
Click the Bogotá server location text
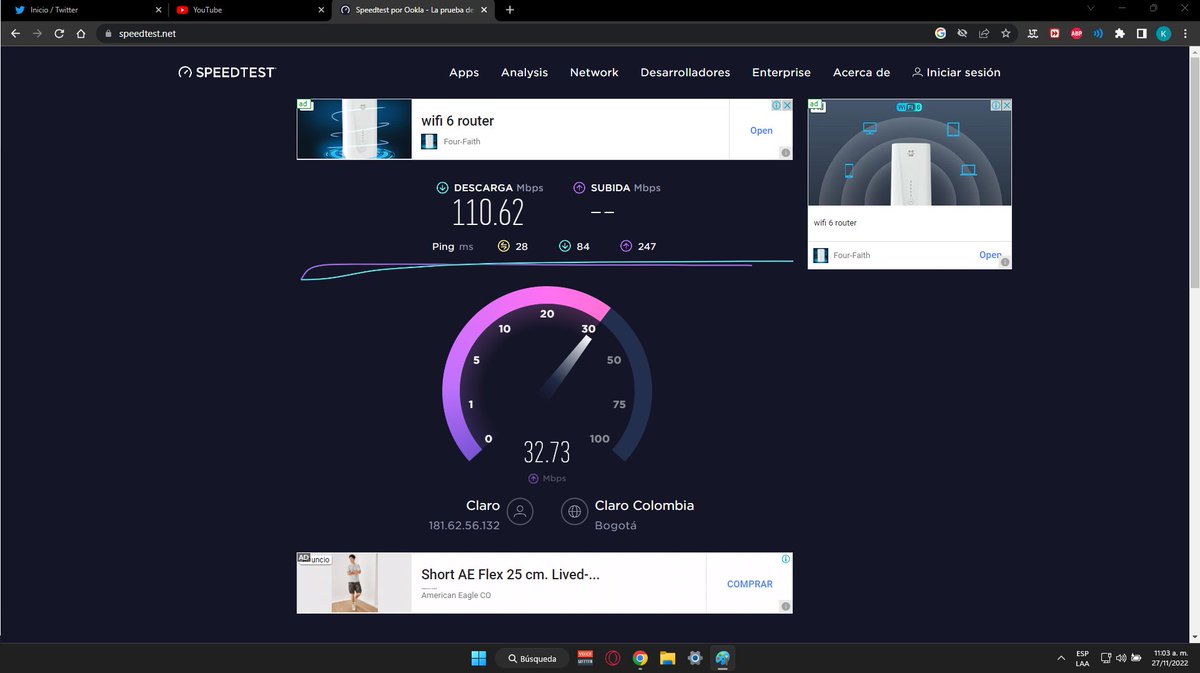pyautogui.click(x=616, y=526)
